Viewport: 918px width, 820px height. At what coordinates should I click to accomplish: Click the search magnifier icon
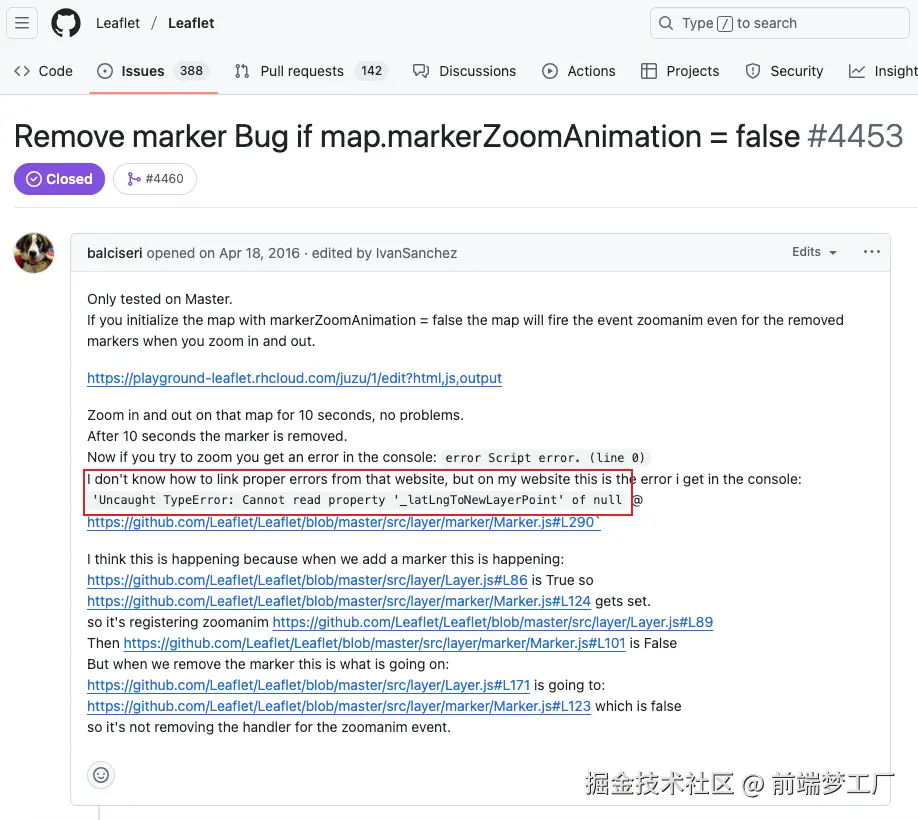(666, 23)
